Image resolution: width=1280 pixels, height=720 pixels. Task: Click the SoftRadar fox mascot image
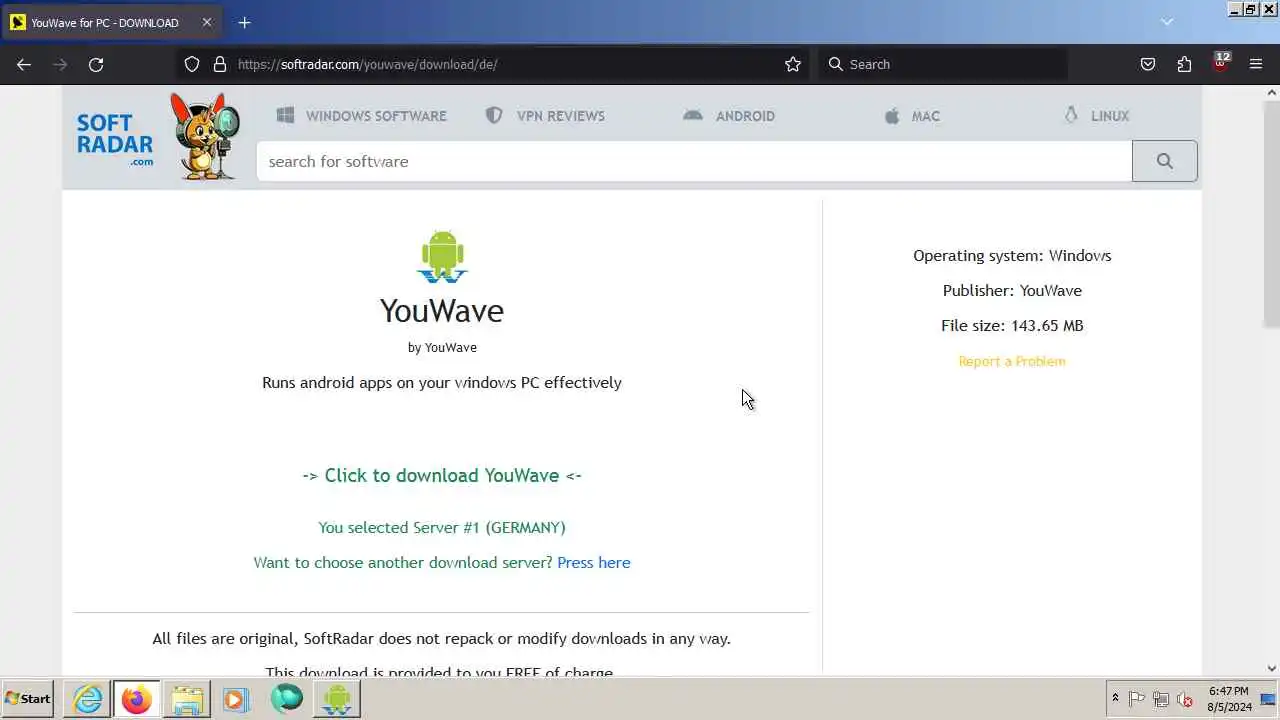(x=205, y=136)
